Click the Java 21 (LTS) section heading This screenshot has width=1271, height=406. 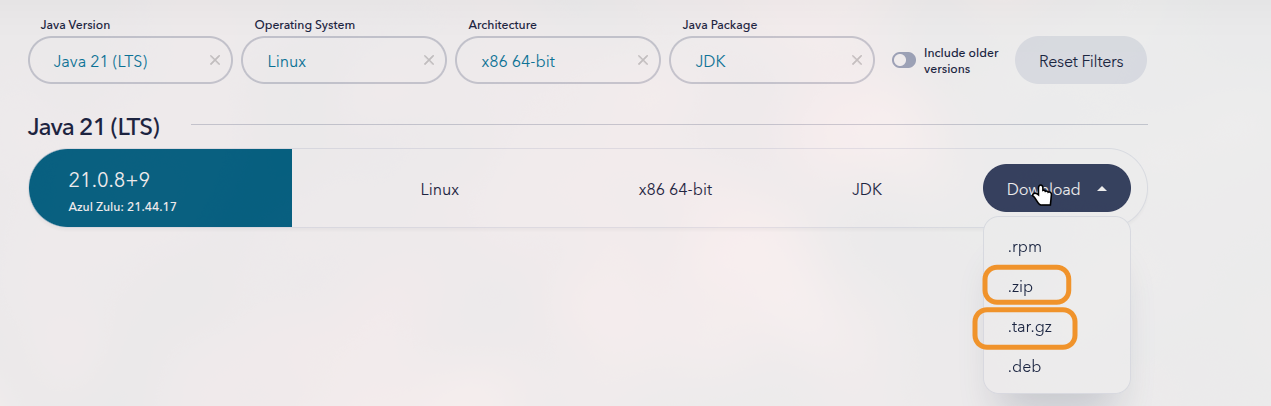(94, 127)
